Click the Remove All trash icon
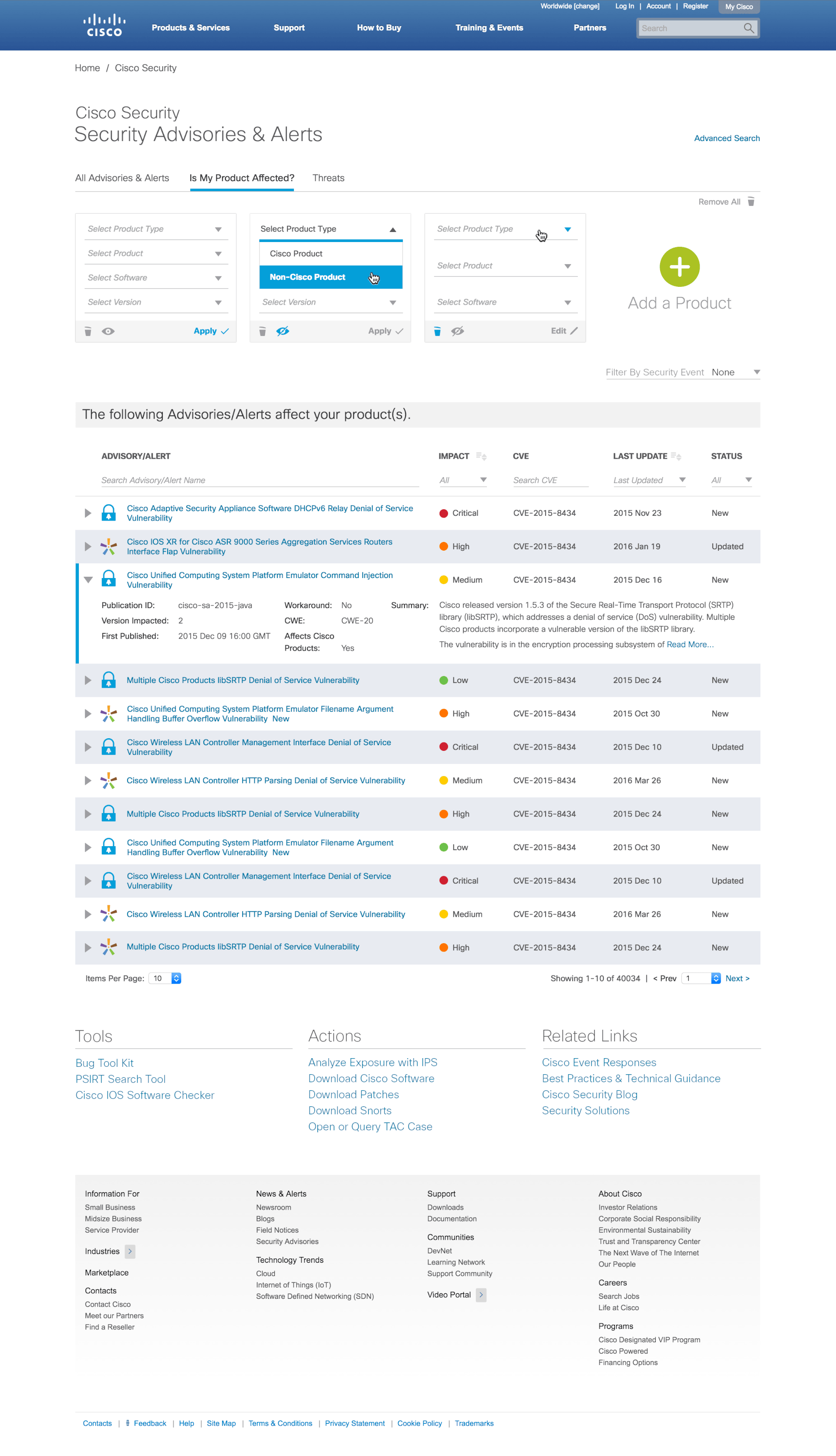Screen dimensions: 836x1456 (751, 202)
